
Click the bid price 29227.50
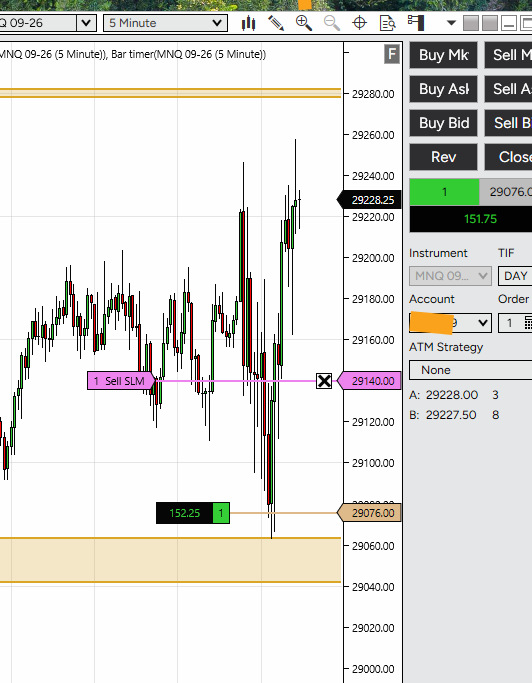point(451,415)
